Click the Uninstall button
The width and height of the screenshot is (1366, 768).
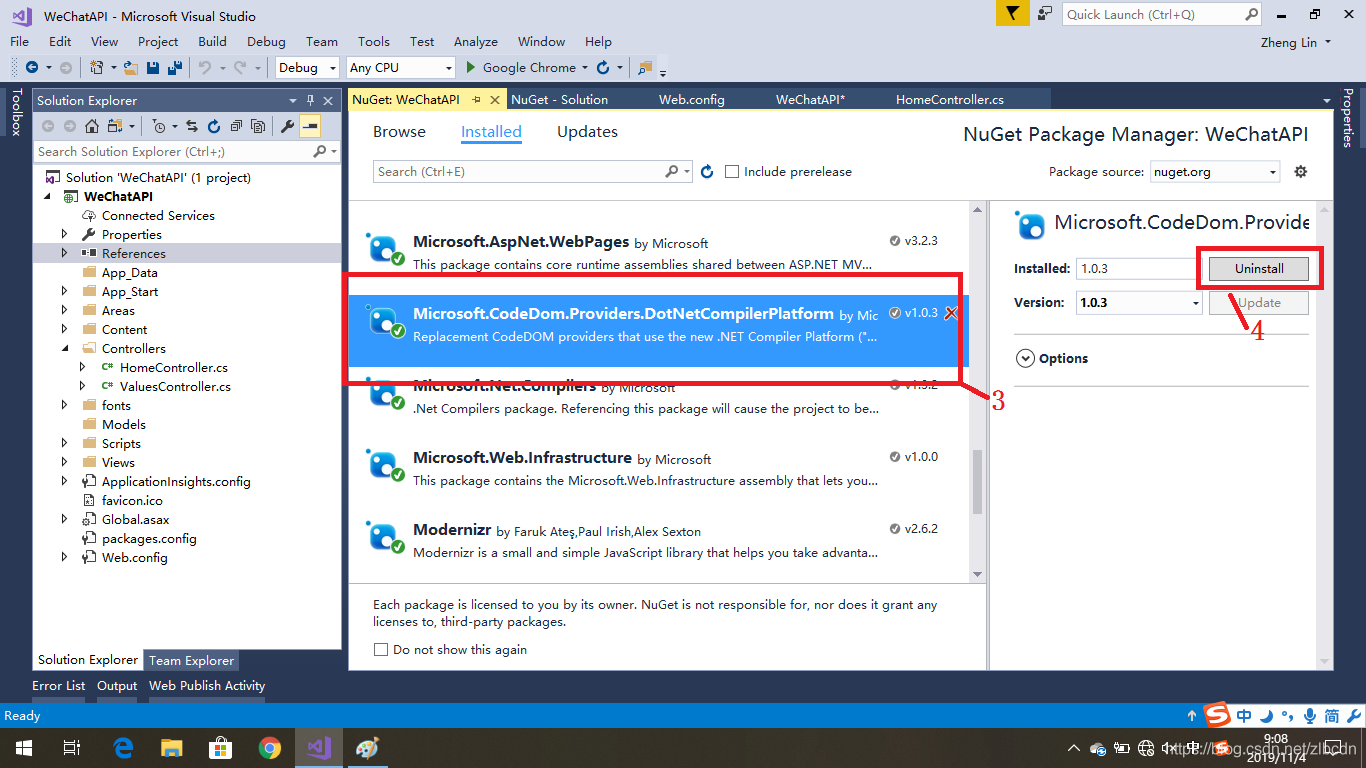coord(1258,269)
